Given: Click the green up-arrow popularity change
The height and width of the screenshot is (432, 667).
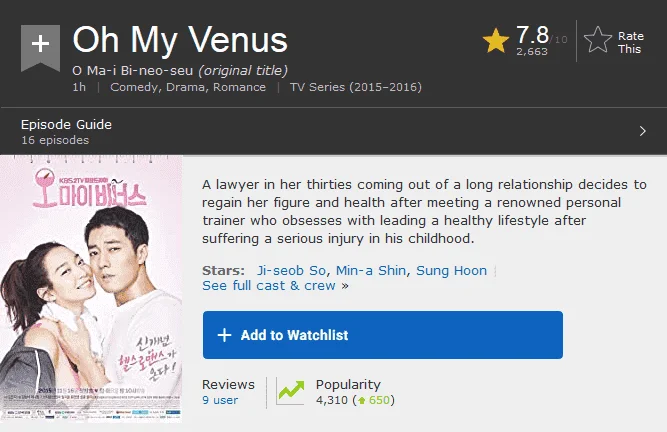Looking at the screenshot, I should [373, 400].
